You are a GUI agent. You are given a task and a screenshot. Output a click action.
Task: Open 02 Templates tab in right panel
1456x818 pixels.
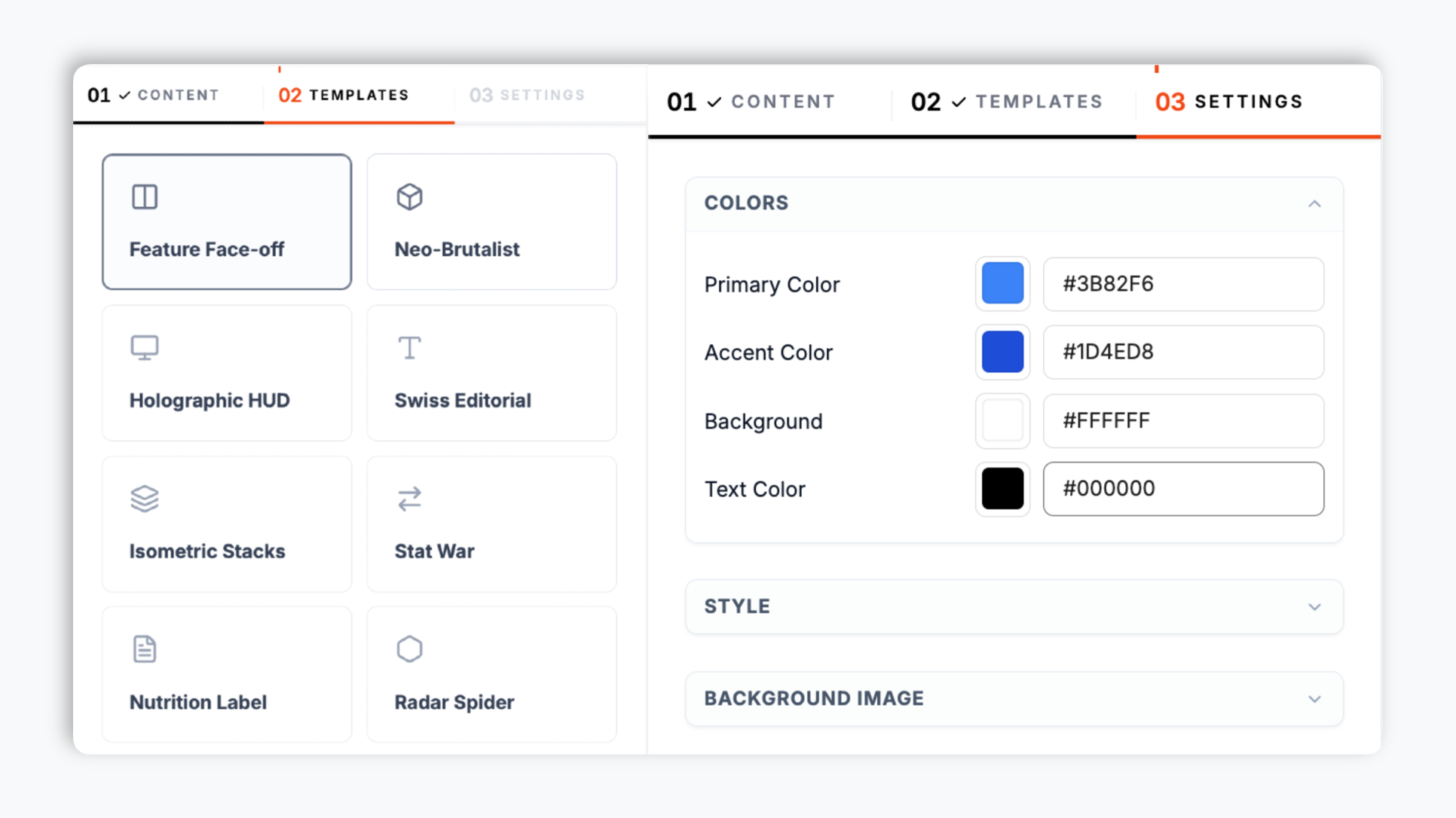pos(1014,102)
